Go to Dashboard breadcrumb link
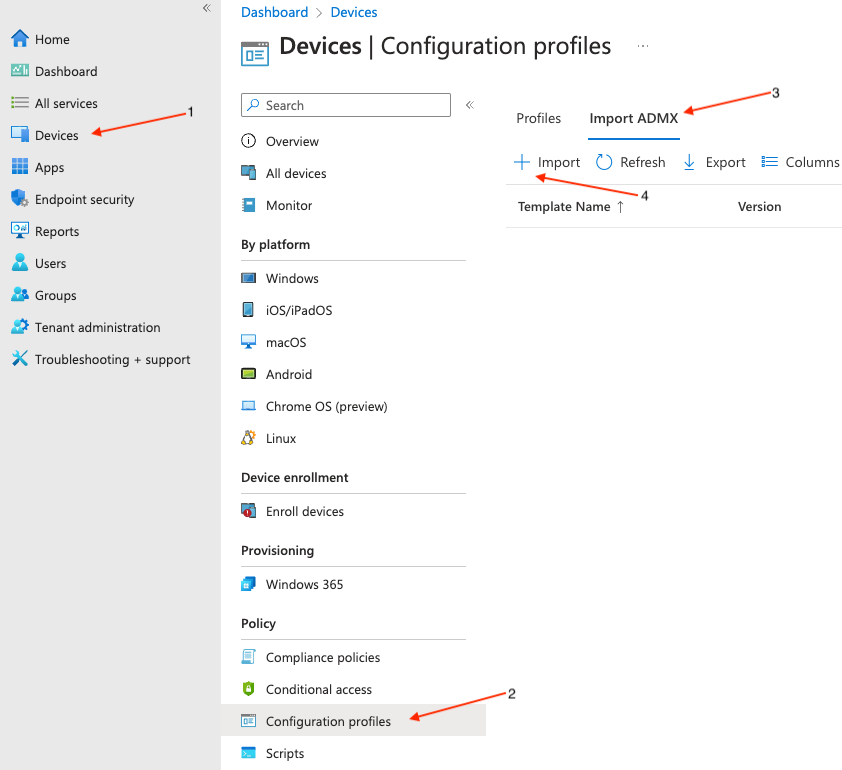The image size is (842, 770). point(274,12)
